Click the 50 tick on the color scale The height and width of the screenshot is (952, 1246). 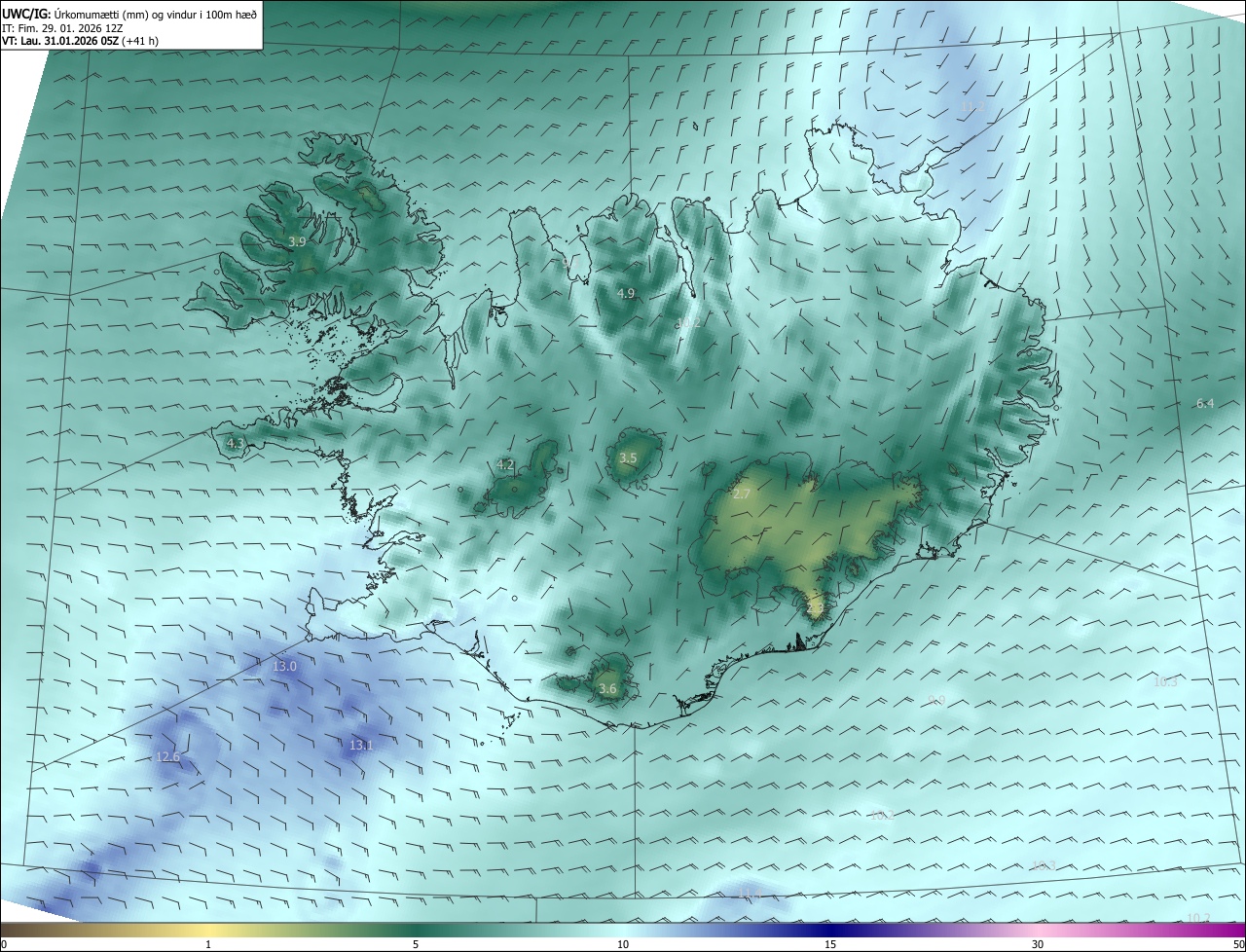tap(1238, 944)
